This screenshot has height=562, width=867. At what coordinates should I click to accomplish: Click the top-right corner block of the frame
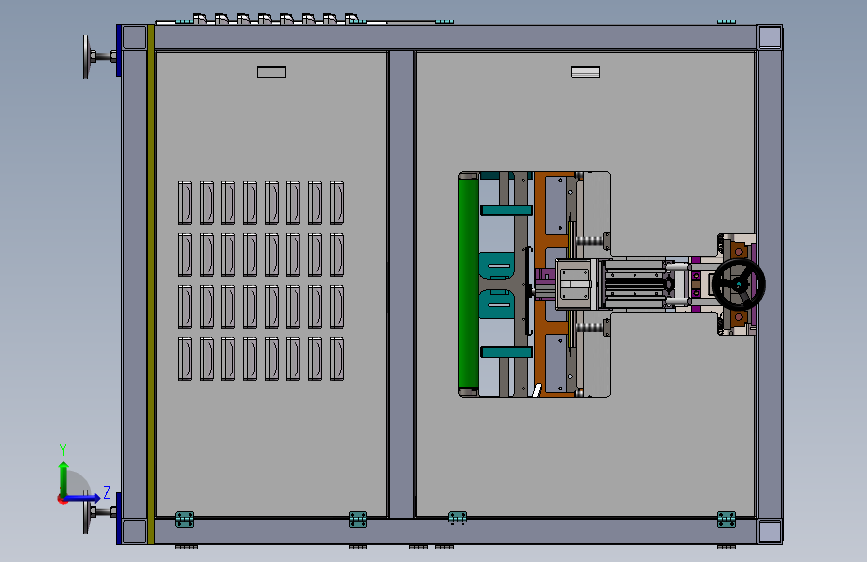tap(770, 38)
